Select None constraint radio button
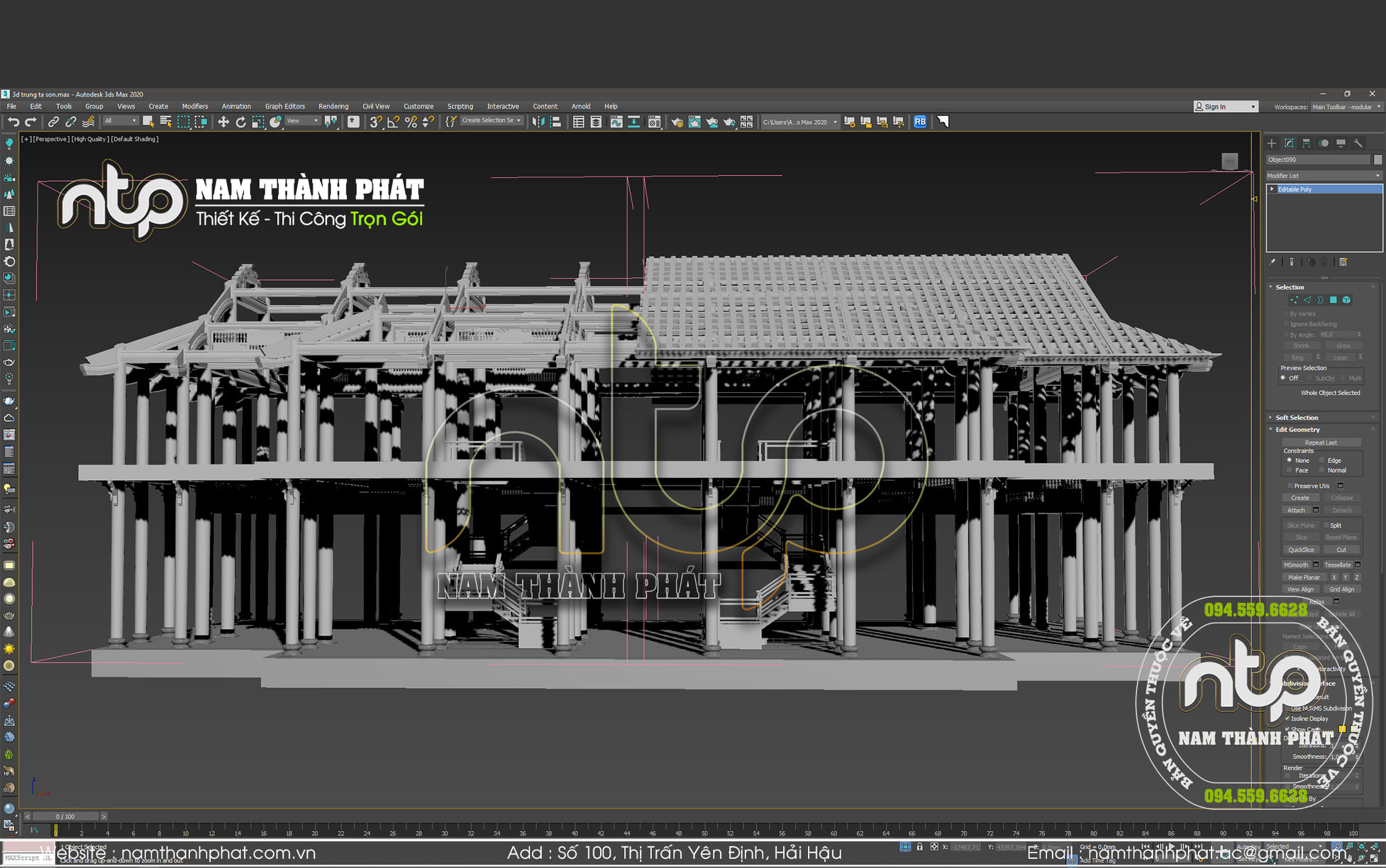The width and height of the screenshot is (1386, 868). [x=1290, y=460]
